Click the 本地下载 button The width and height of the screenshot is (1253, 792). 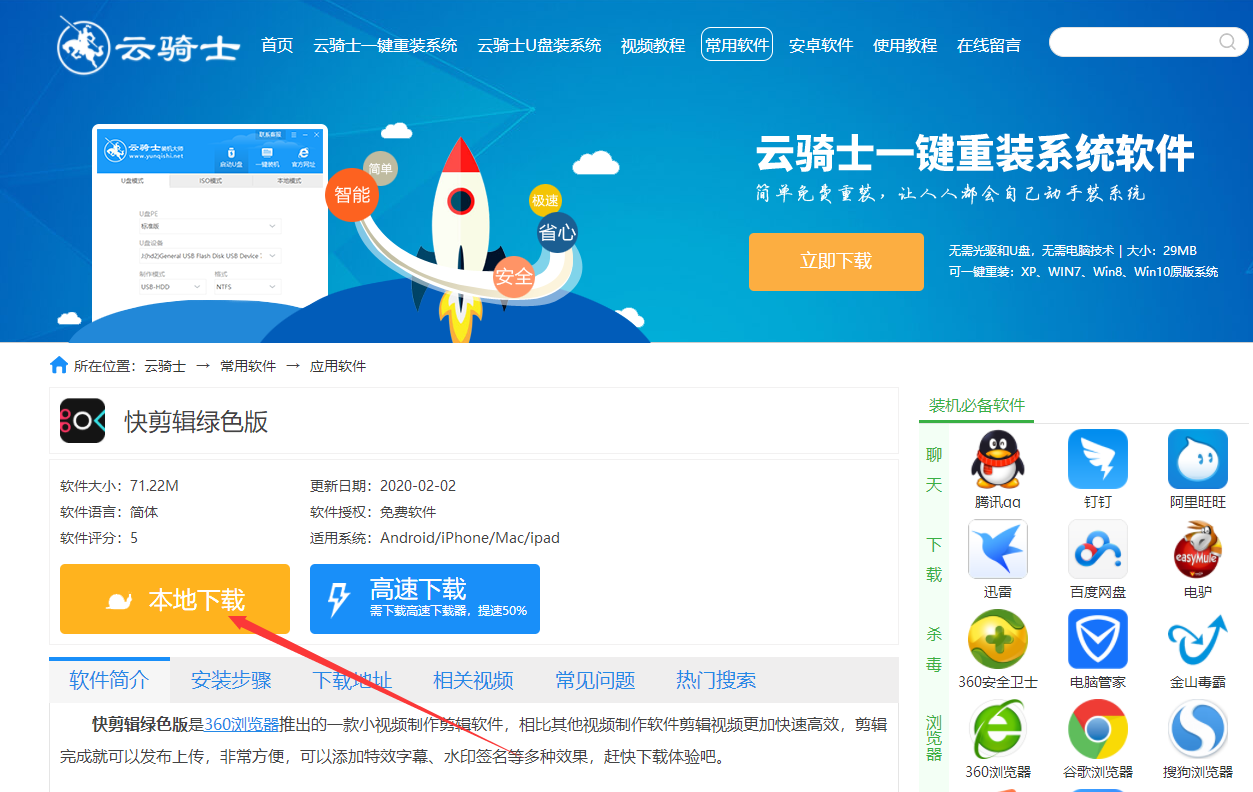(x=175, y=599)
